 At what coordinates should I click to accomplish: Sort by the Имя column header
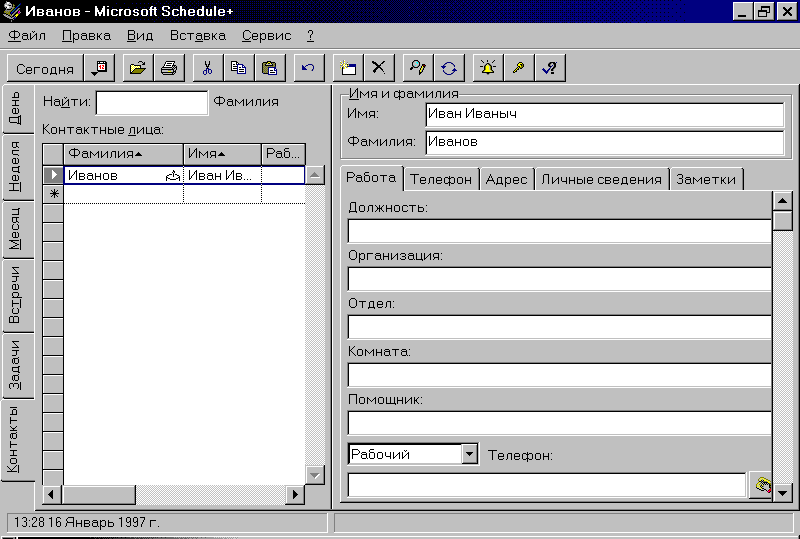[x=222, y=154]
